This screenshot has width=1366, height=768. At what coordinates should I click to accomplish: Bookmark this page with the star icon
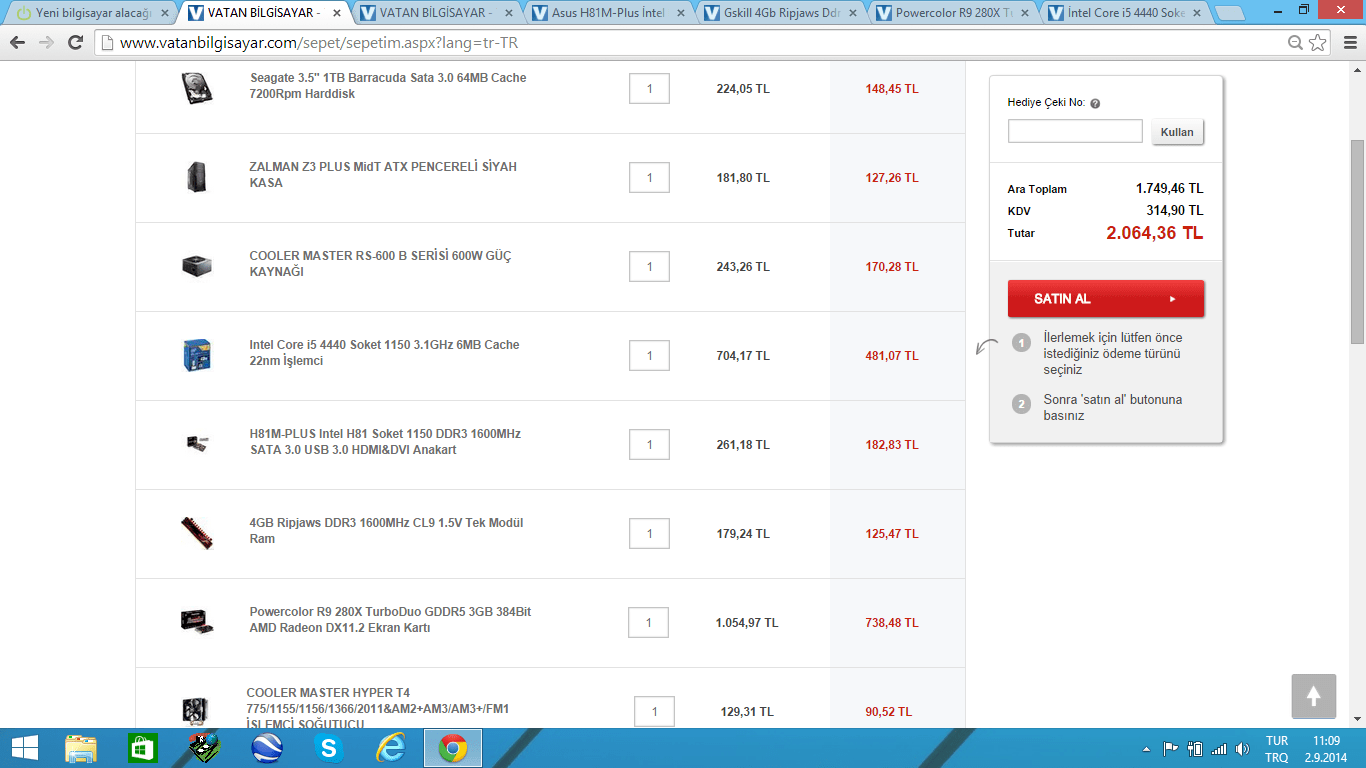point(1318,43)
